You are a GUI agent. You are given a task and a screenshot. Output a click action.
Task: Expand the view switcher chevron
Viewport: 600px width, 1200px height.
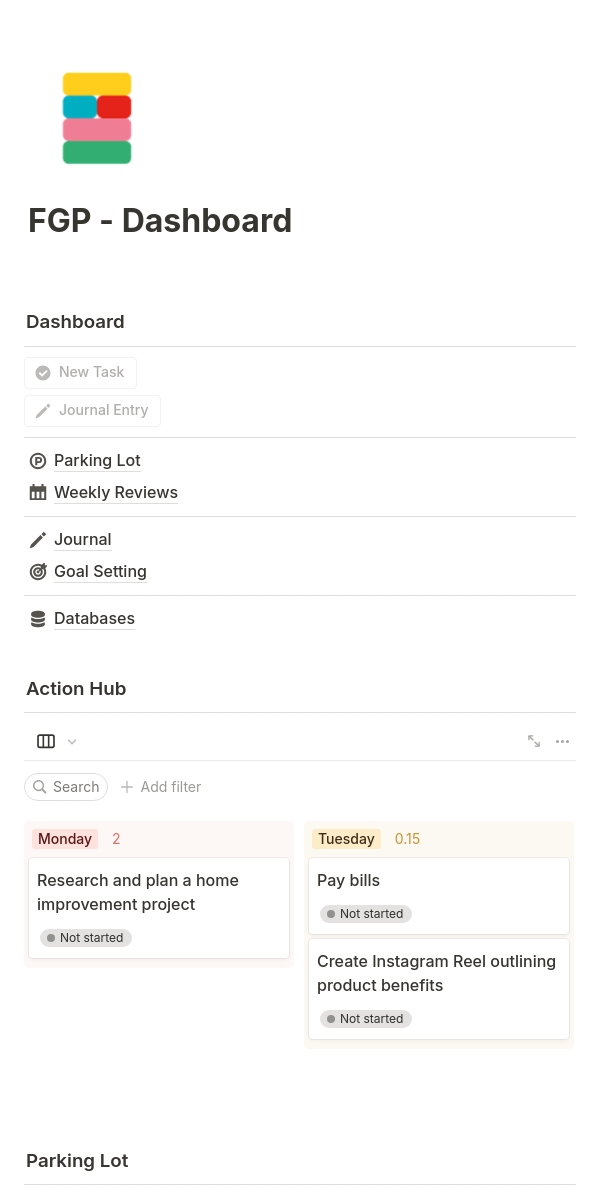point(72,742)
